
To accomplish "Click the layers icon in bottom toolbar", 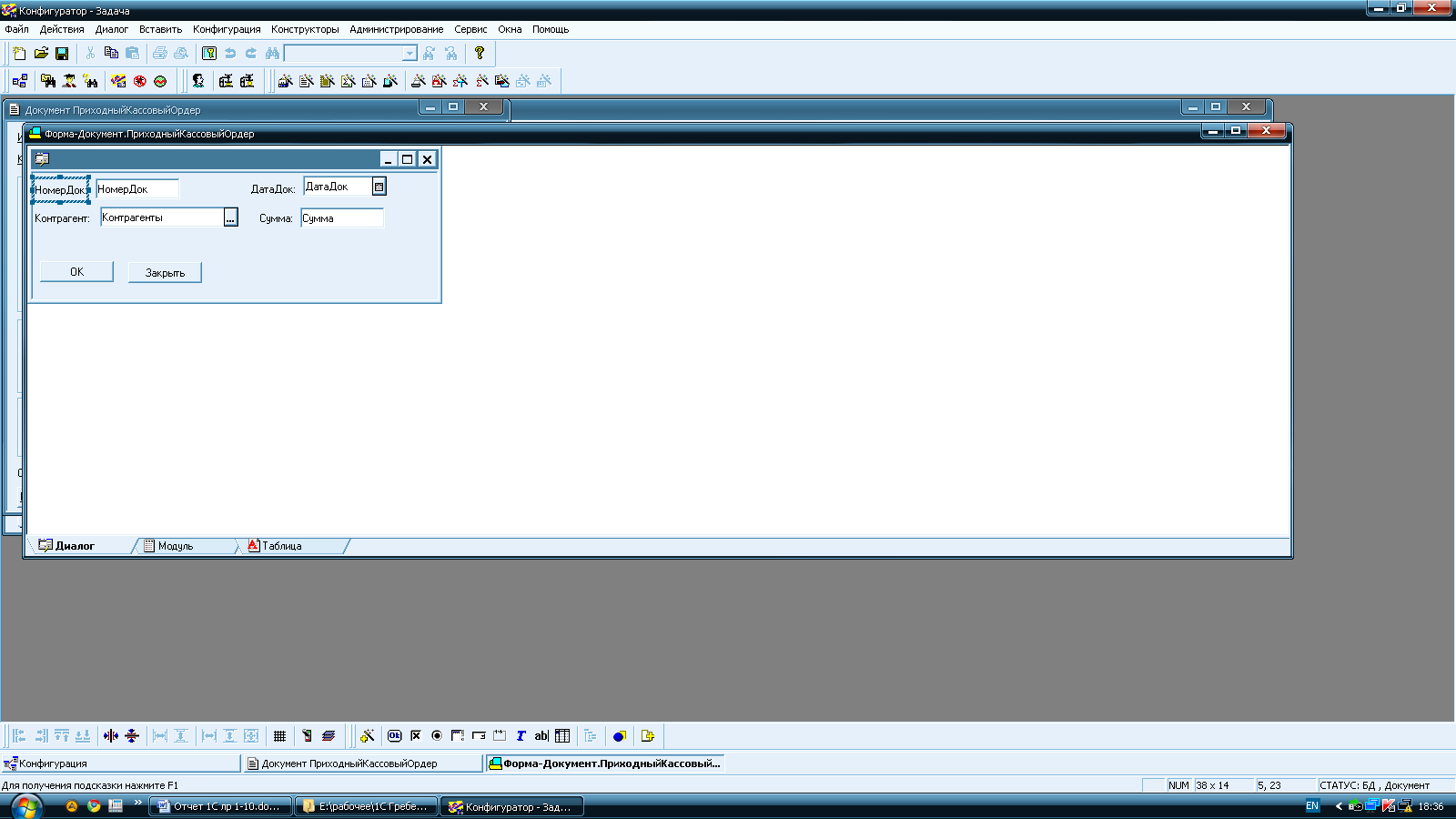I will pos(329,736).
